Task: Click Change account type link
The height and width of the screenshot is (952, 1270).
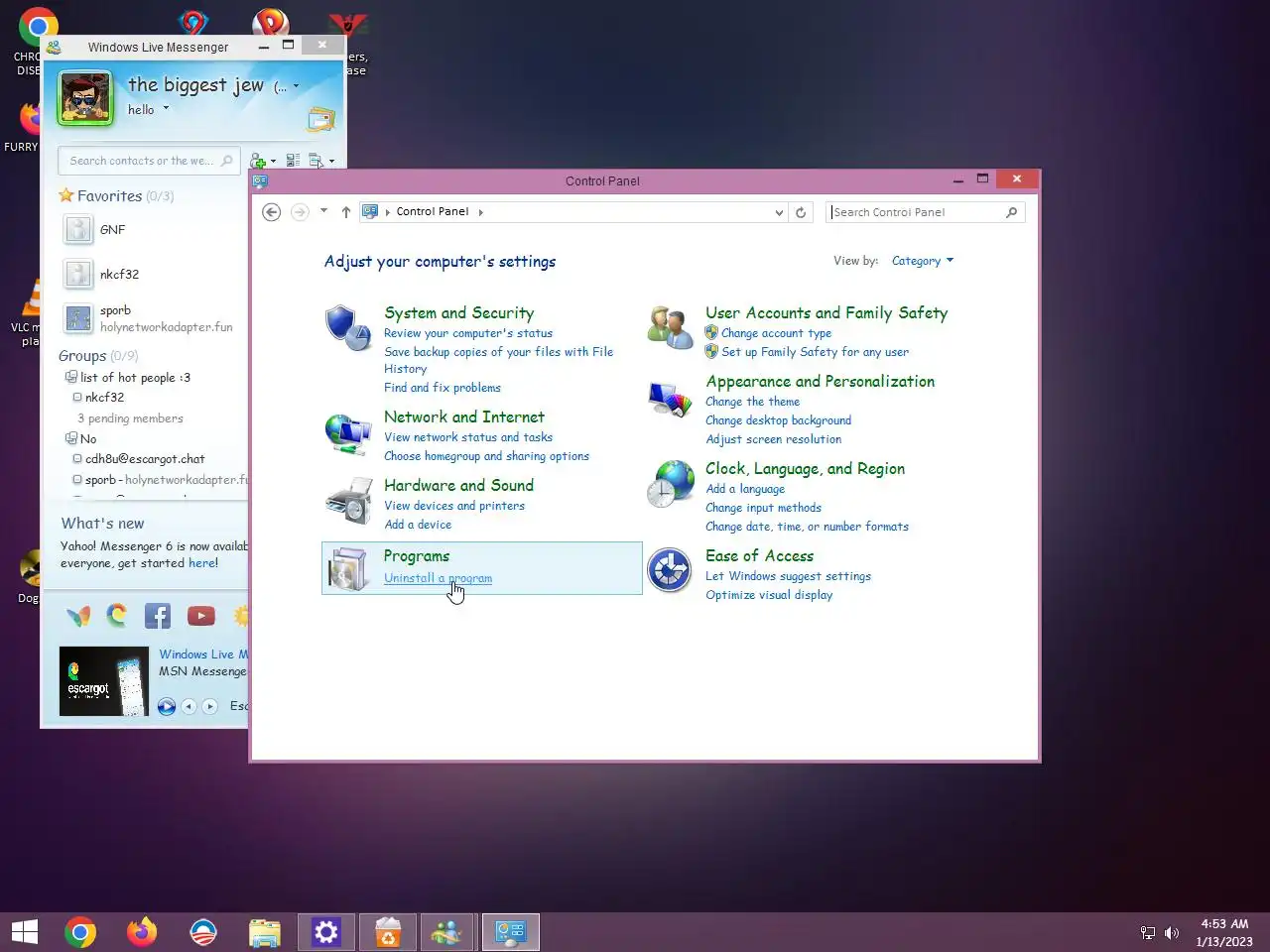Action: 776,333
